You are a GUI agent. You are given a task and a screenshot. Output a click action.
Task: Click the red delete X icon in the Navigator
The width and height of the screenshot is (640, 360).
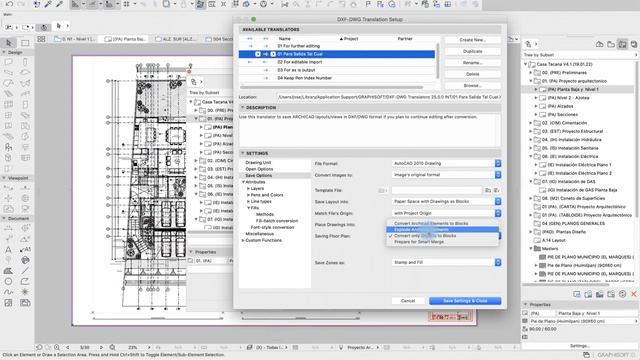click(634, 294)
